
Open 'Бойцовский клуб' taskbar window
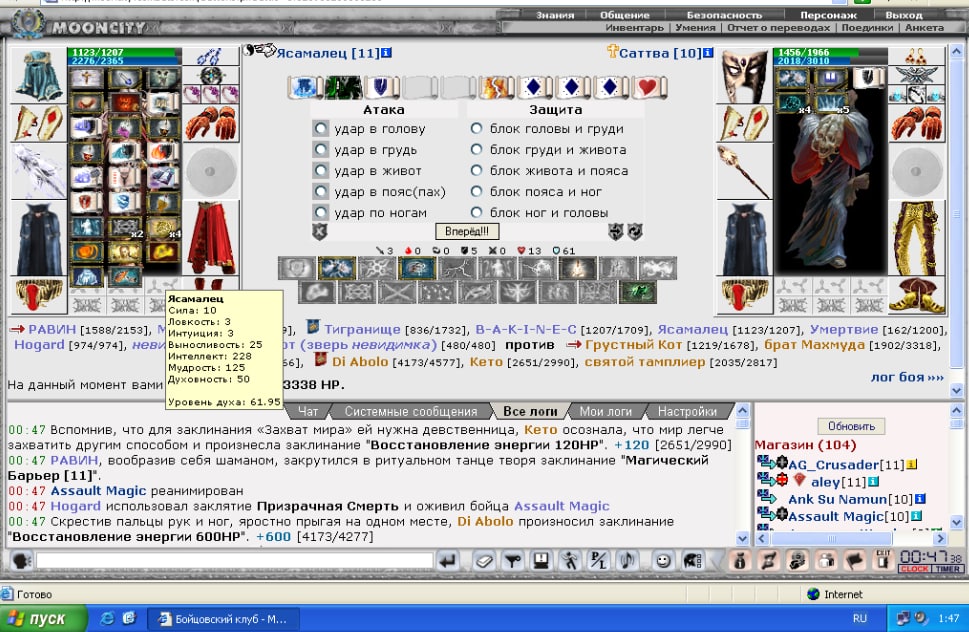coord(224,618)
